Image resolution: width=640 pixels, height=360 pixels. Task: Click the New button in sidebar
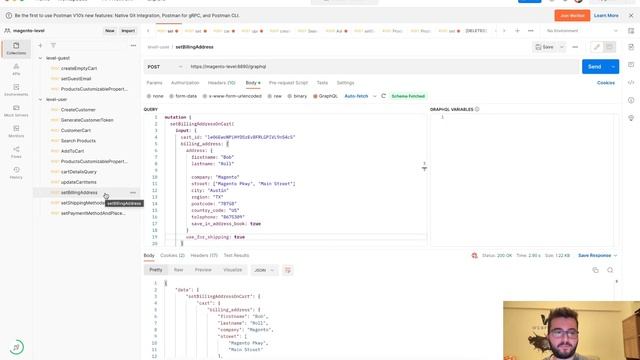110,31
